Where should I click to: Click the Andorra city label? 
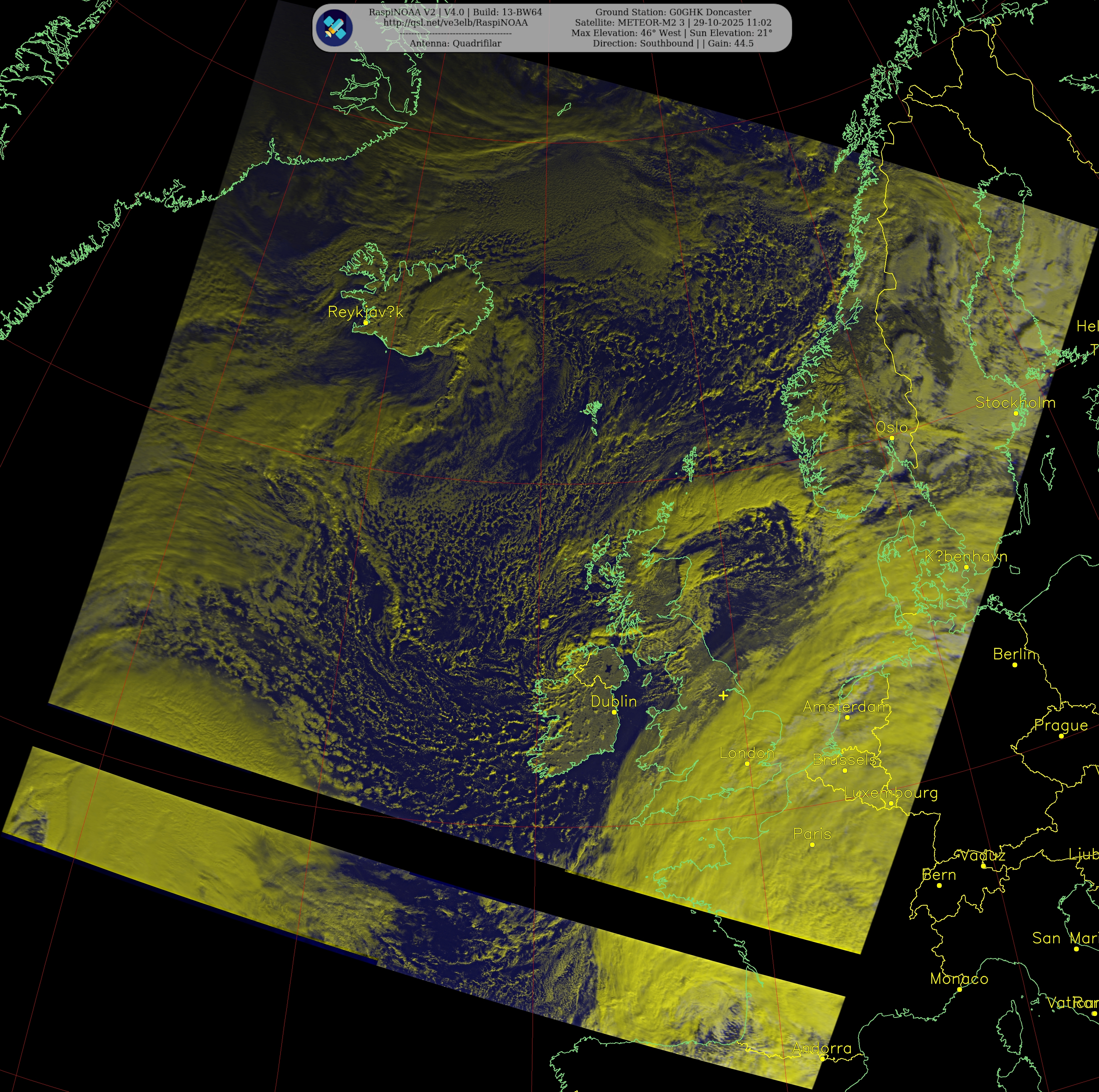(x=822, y=1048)
